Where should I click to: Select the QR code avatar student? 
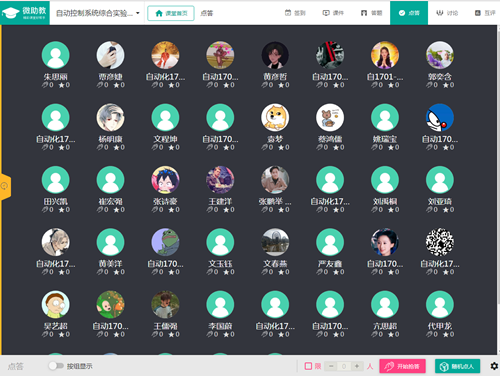pos(440,242)
